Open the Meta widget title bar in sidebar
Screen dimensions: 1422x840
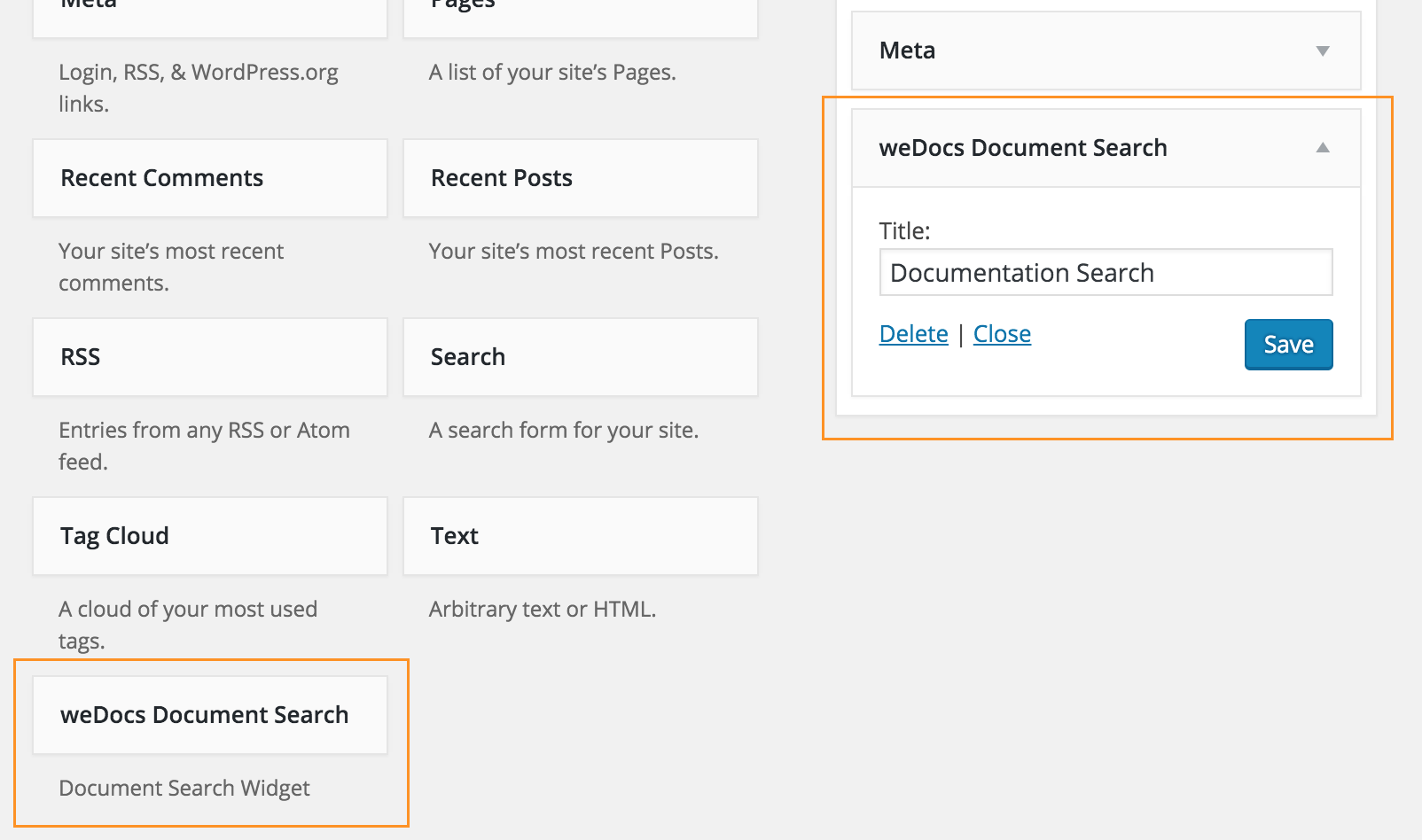1064,51
